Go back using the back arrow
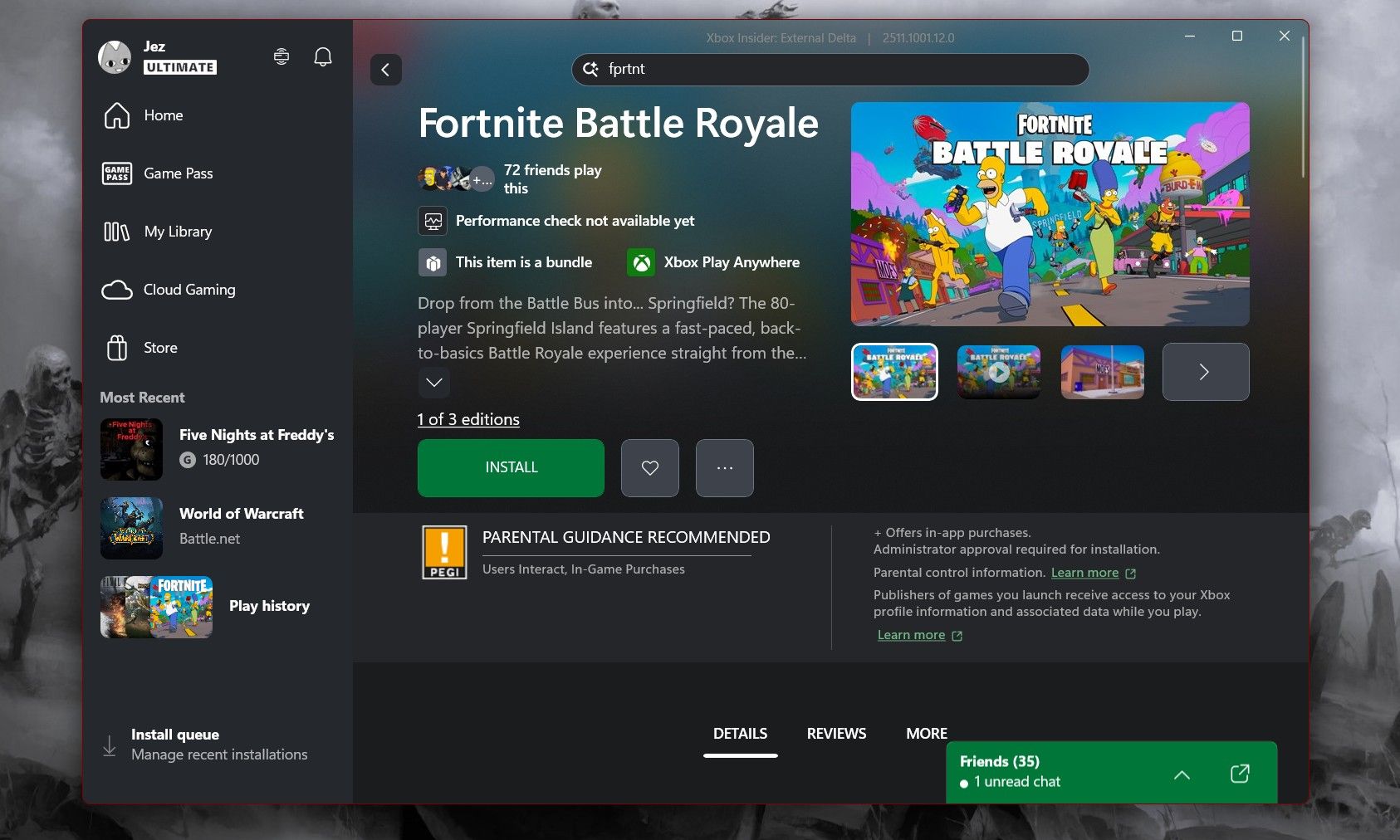 tap(385, 70)
